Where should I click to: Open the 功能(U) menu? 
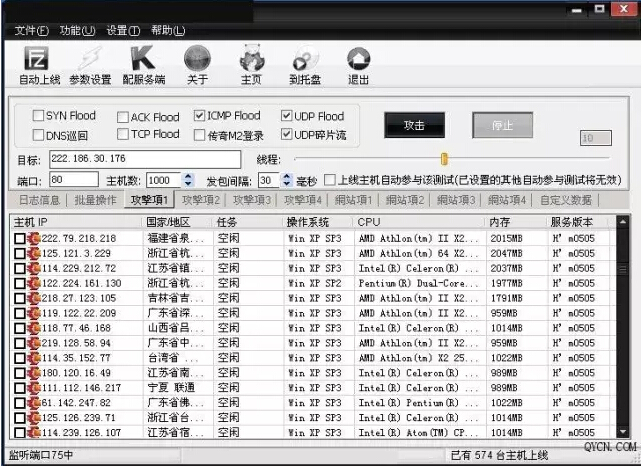tap(77, 30)
